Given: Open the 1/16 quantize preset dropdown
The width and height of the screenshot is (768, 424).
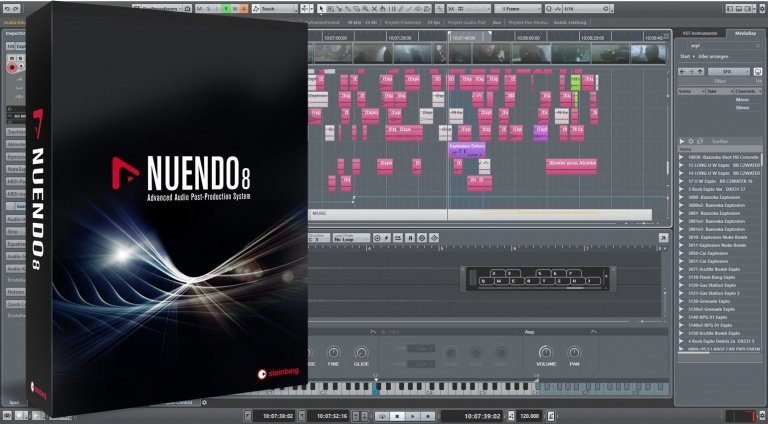Looking at the screenshot, I should click(x=587, y=9).
